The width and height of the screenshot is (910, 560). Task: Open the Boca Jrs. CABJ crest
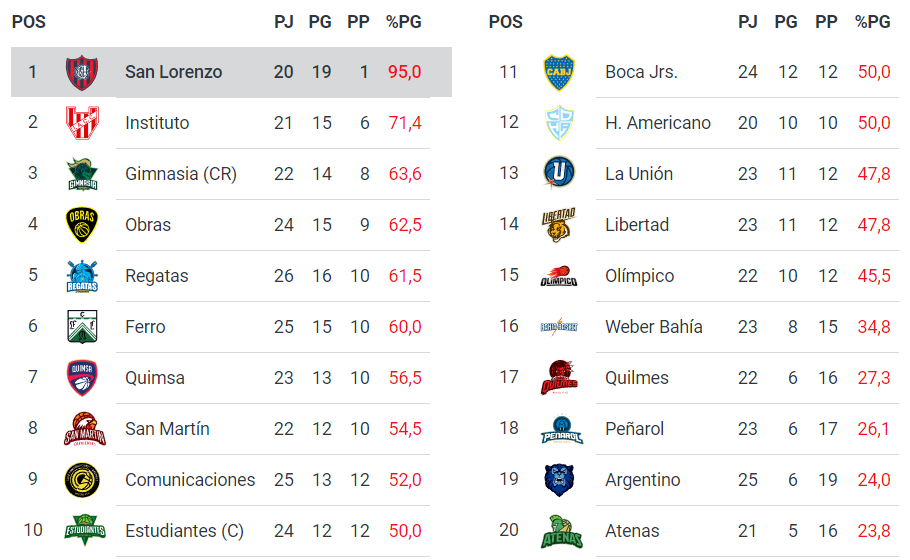pos(559,73)
